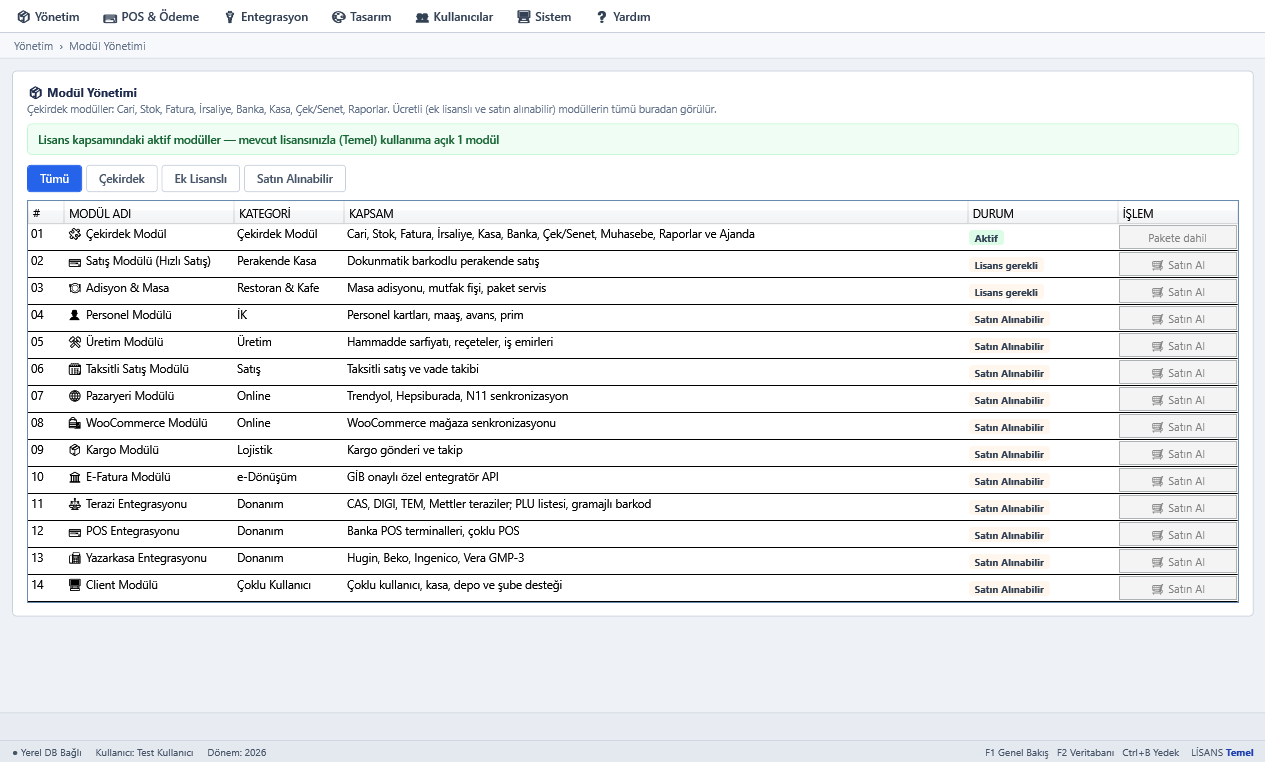Click the F1 Genel Bakış shortcut
Image resolution: width=1265 pixels, height=762 pixels.
click(x=1017, y=752)
